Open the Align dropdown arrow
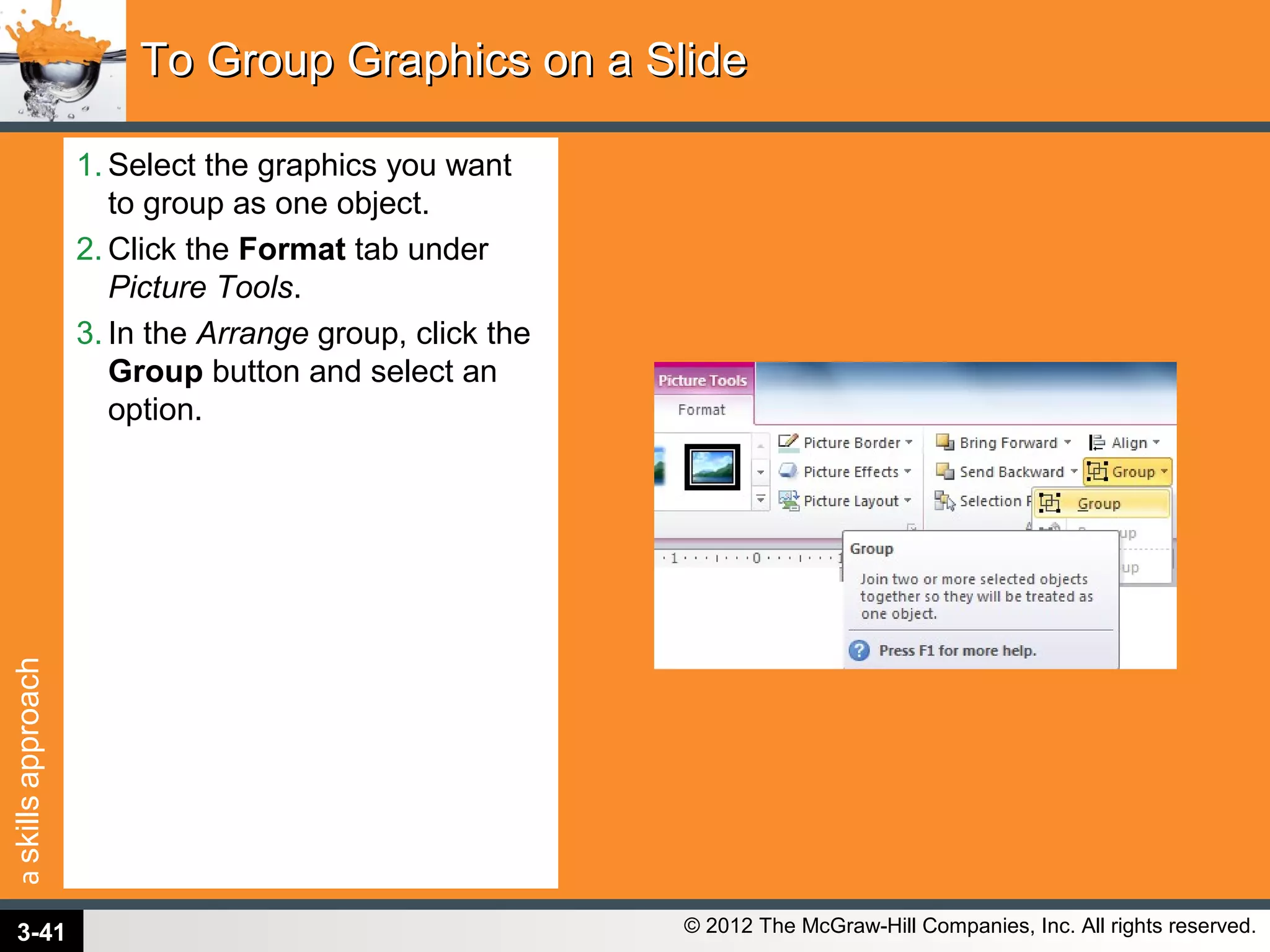 point(1157,443)
